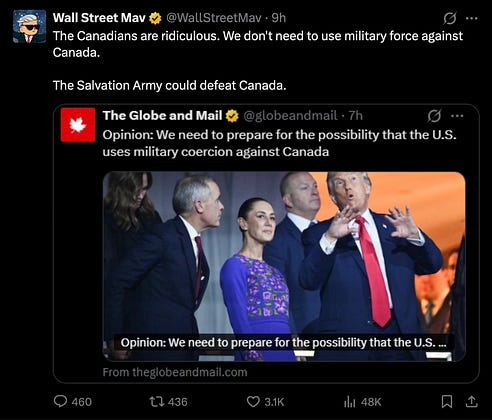492x420 pixels.
Task: Click The Globe and Mail maple leaf avatar
Action: tap(78, 125)
